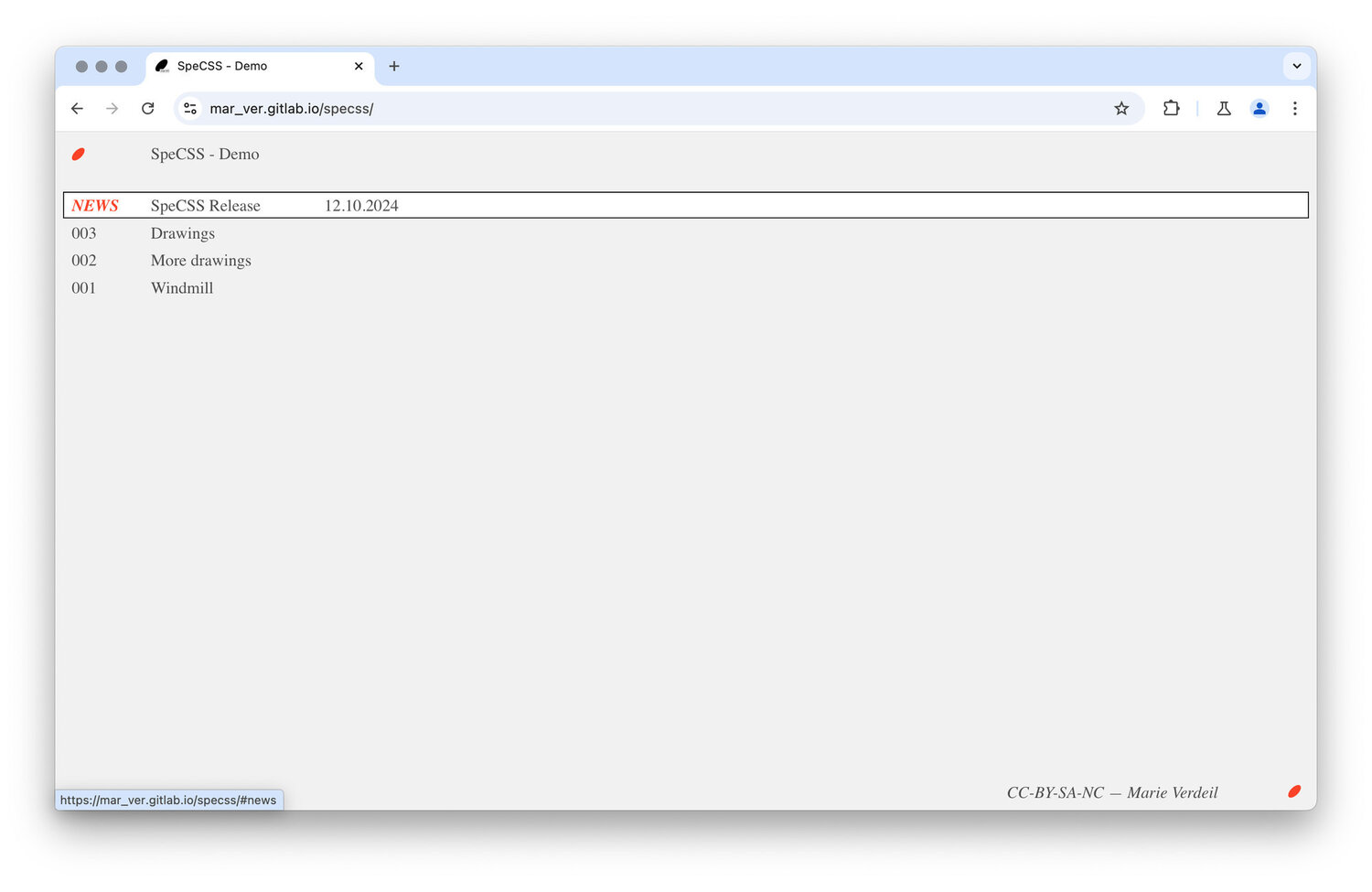Click the Chrome experiments flask icon
This screenshot has height=892, width=1372.
coord(1224,108)
